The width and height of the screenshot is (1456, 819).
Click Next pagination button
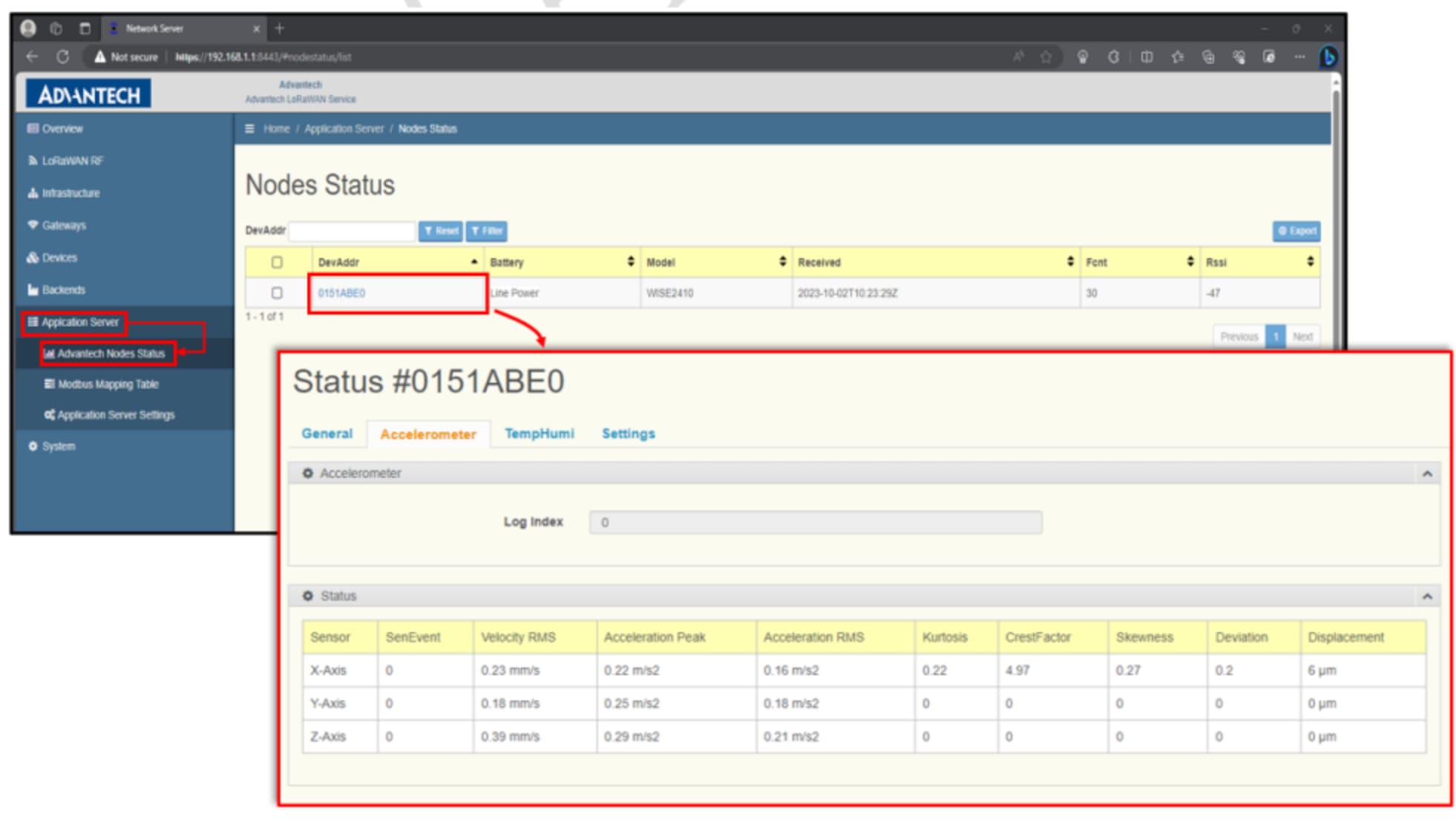coord(1302,336)
